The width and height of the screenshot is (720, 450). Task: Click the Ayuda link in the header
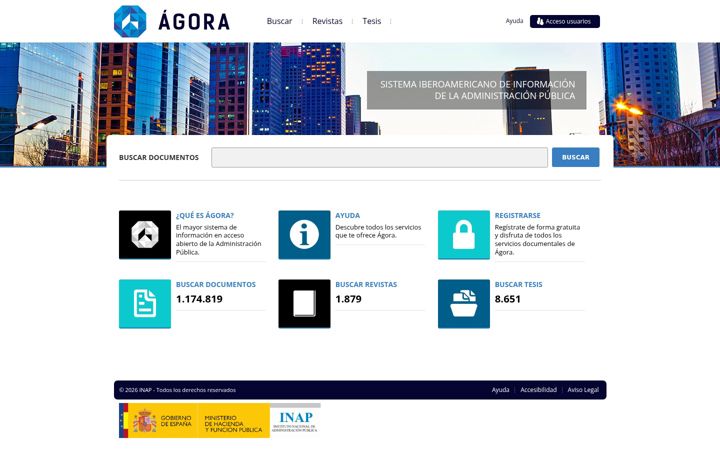(x=514, y=21)
